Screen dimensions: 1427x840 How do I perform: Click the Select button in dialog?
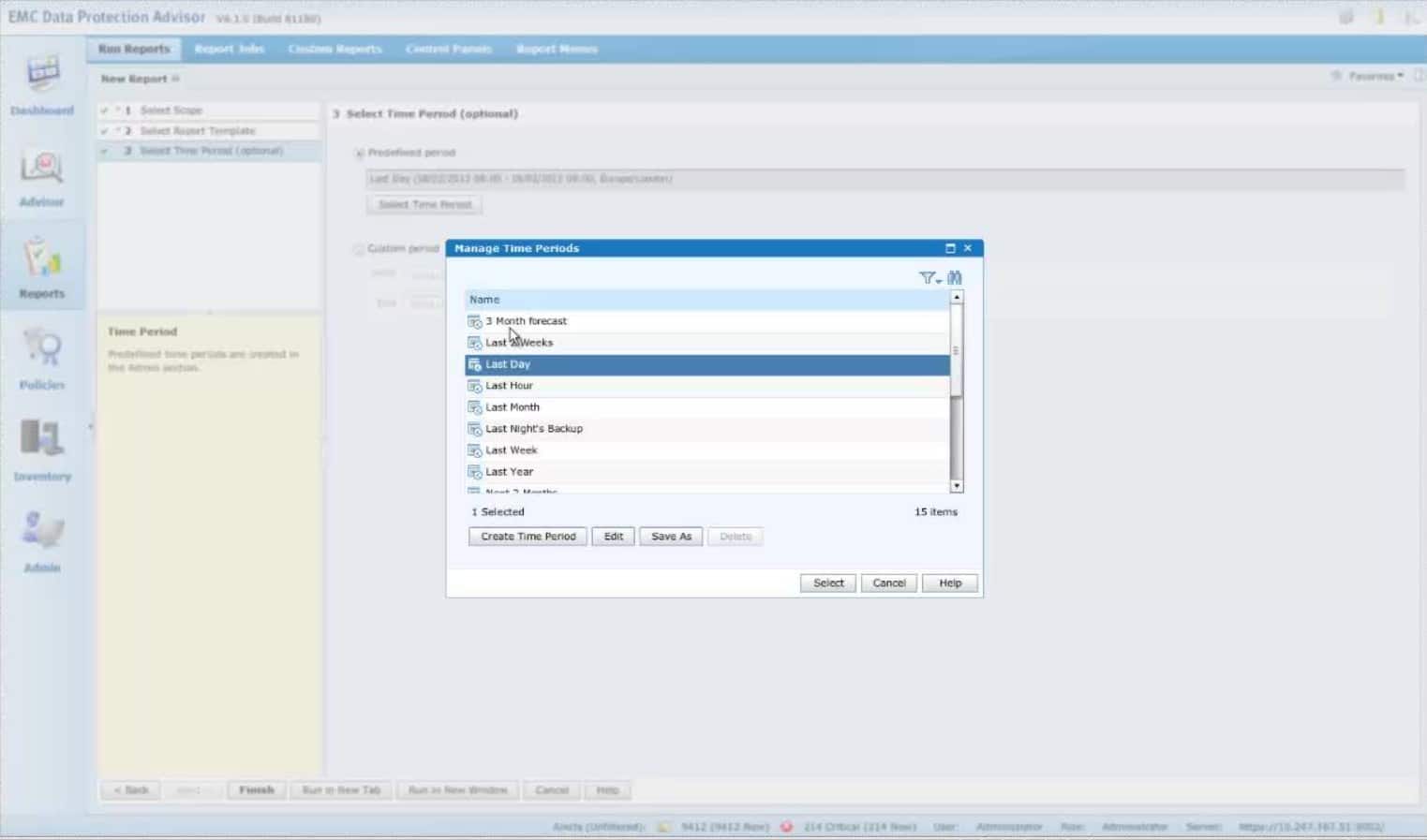click(828, 583)
